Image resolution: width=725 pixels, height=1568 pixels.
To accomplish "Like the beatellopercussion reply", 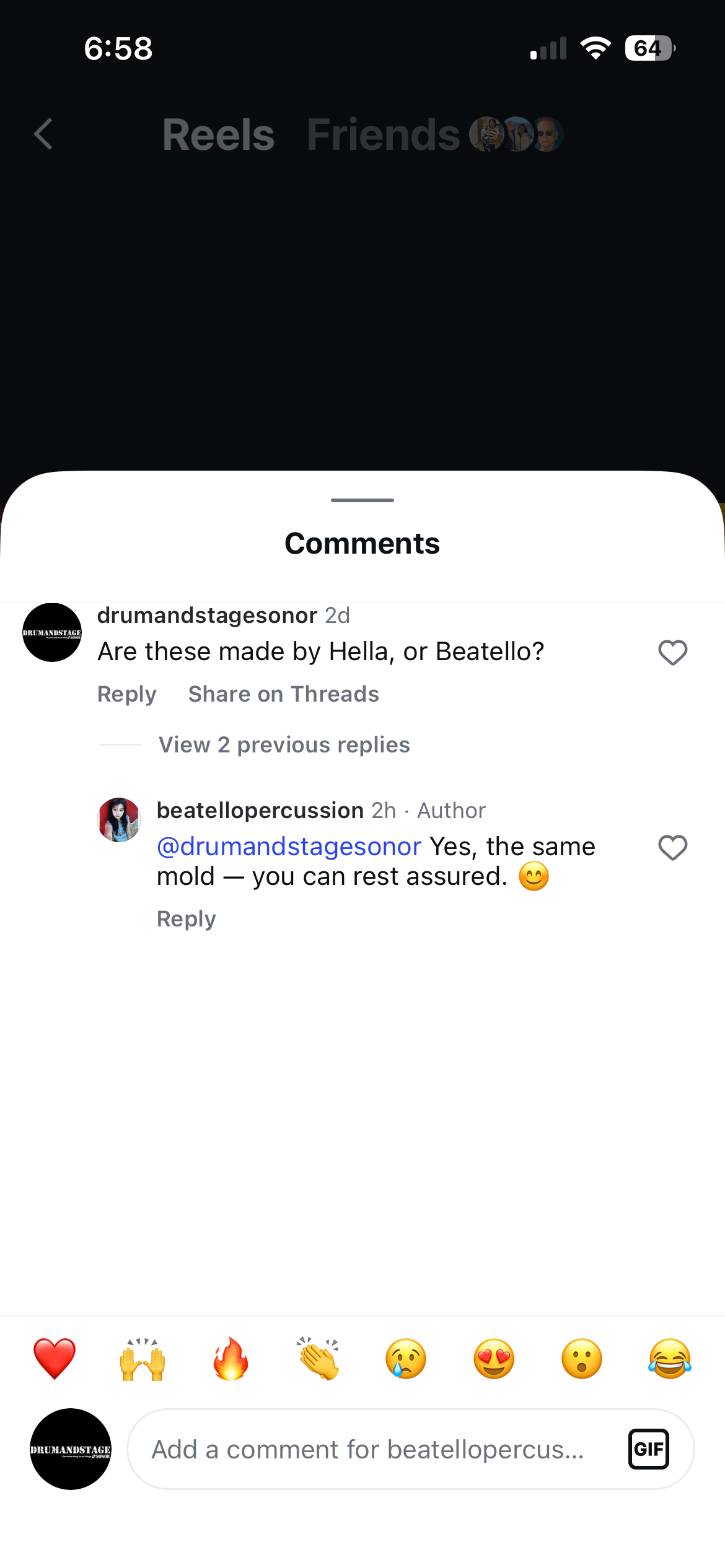I will [x=672, y=848].
